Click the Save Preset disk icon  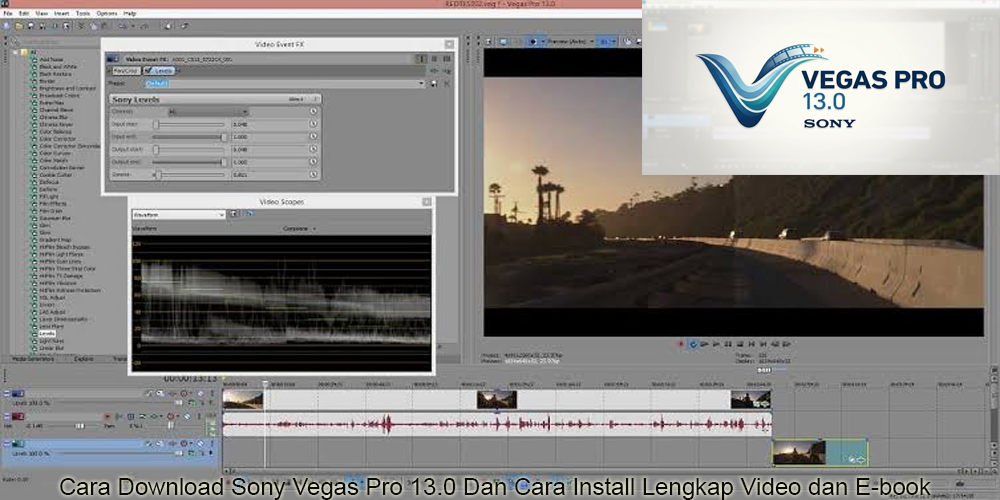(434, 84)
